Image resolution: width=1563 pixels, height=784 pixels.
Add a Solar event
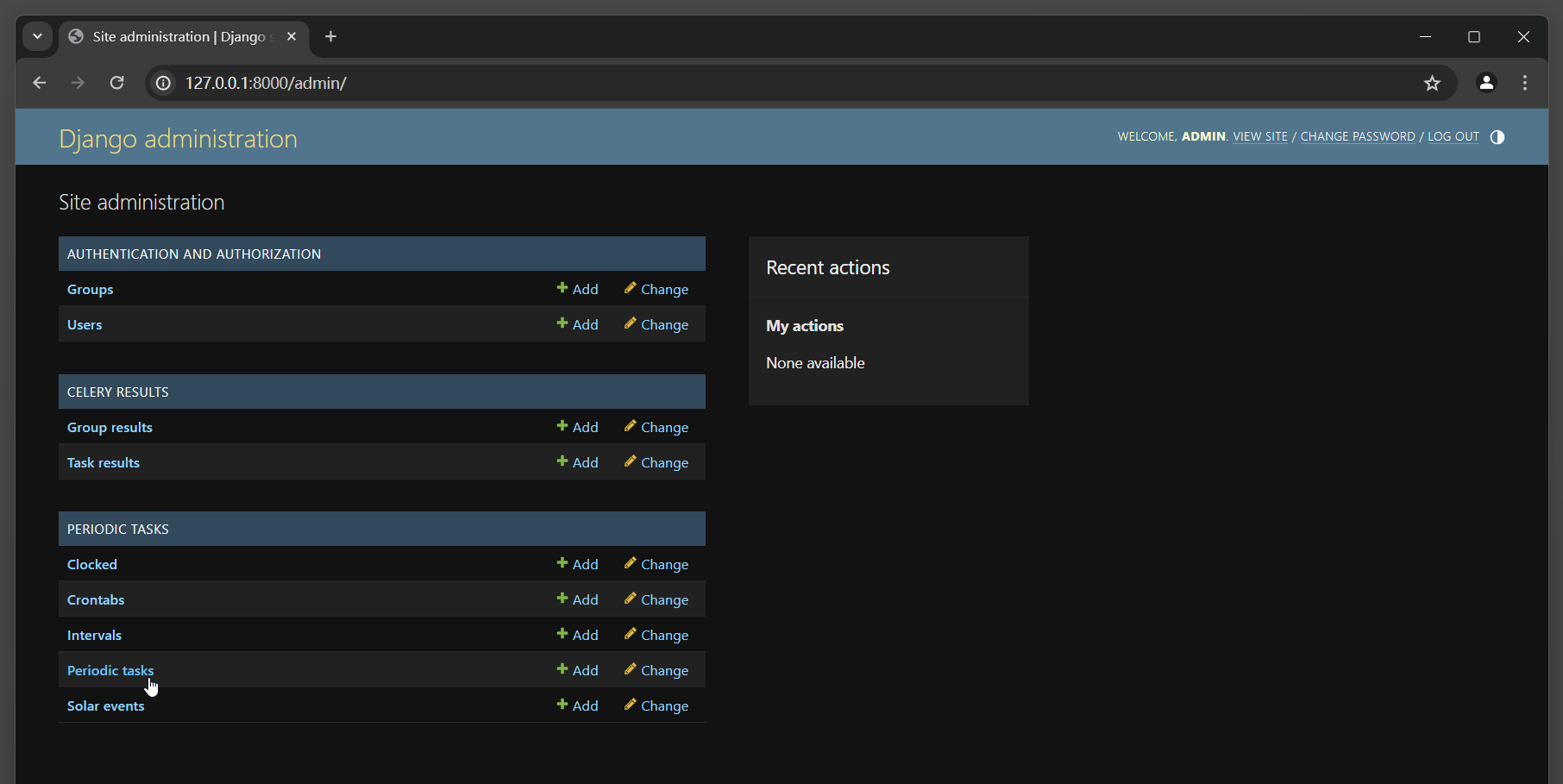click(x=577, y=706)
